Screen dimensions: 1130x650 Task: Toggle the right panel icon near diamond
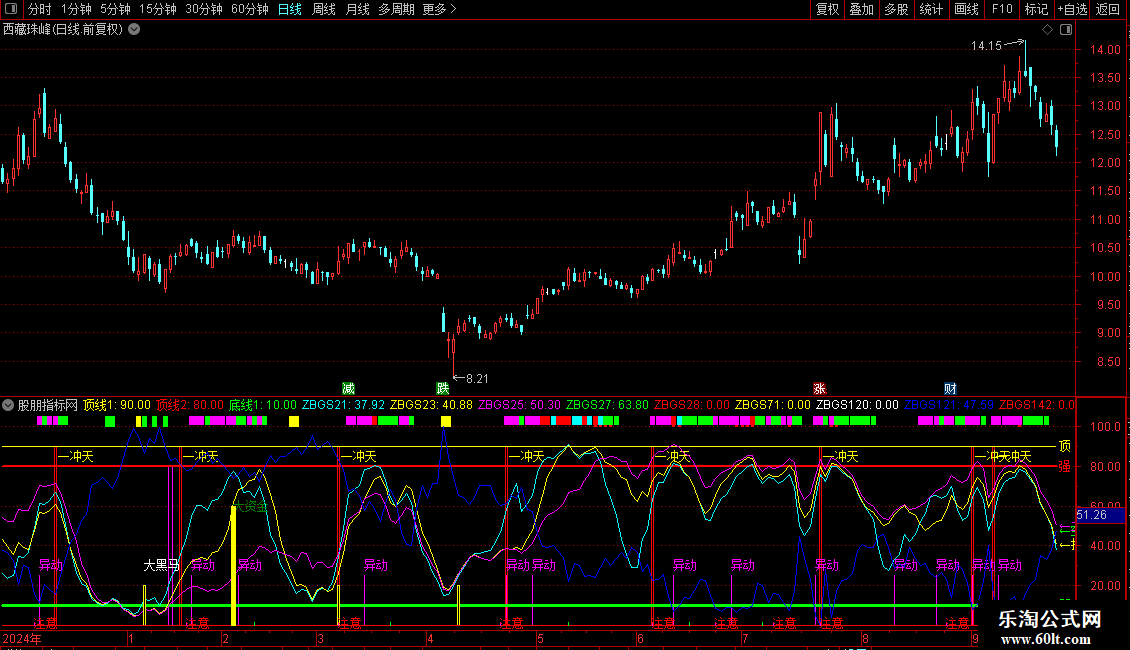pos(1066,30)
